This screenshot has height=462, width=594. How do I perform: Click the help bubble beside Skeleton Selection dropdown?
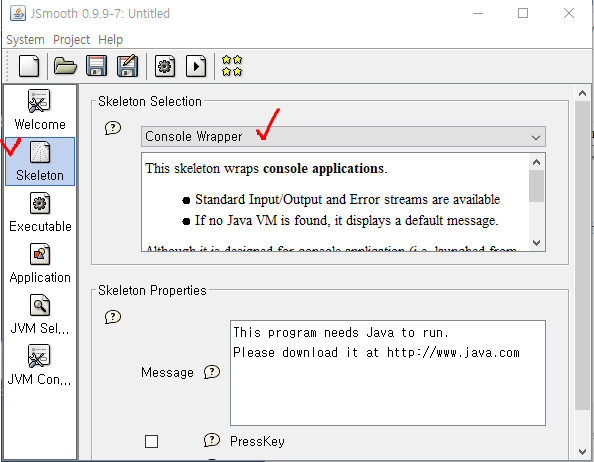click(113, 128)
